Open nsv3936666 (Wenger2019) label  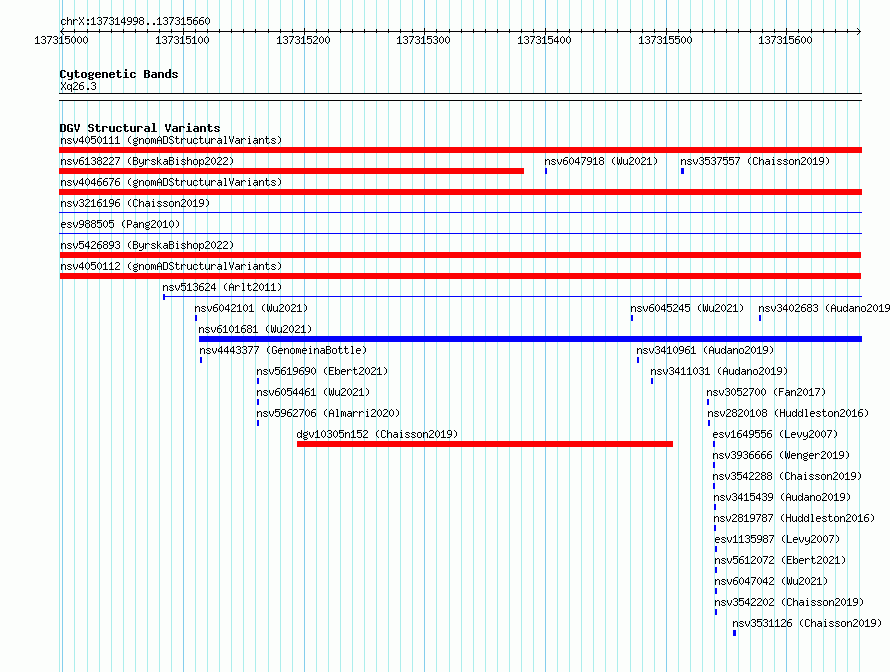[x=781, y=455]
